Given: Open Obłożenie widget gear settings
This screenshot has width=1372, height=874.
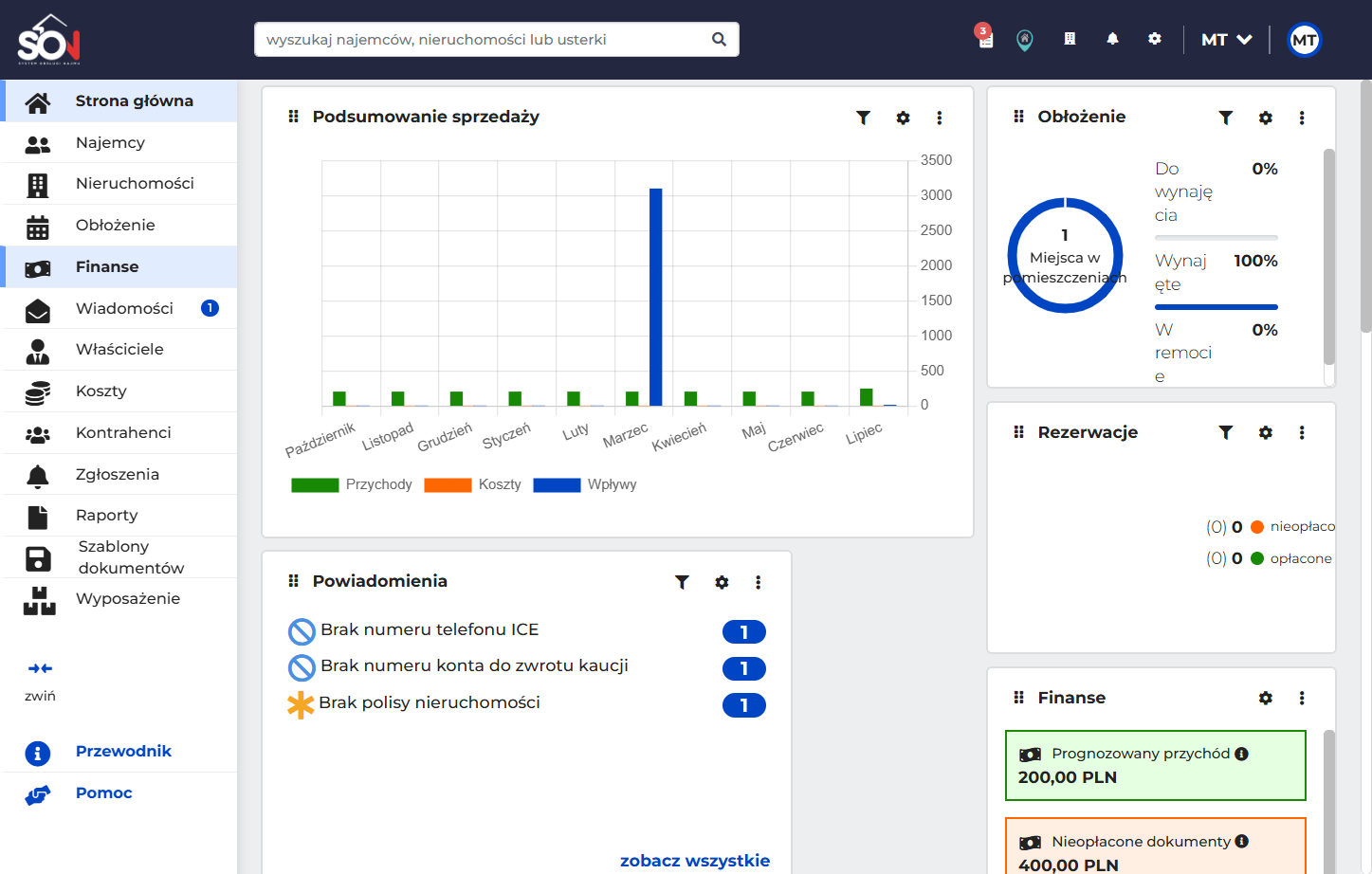Looking at the screenshot, I should point(1266,118).
